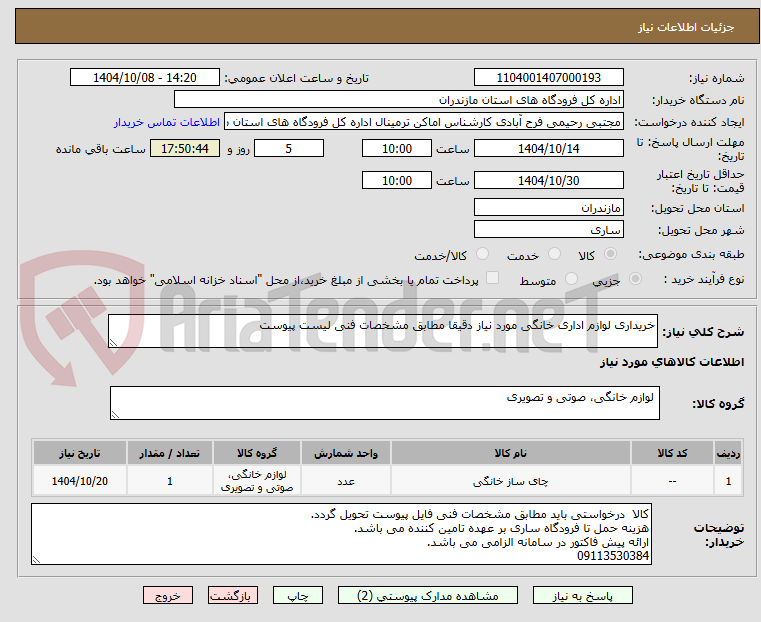Click the گروه کالا textarea
The width and height of the screenshot is (761, 622).
coord(384,403)
